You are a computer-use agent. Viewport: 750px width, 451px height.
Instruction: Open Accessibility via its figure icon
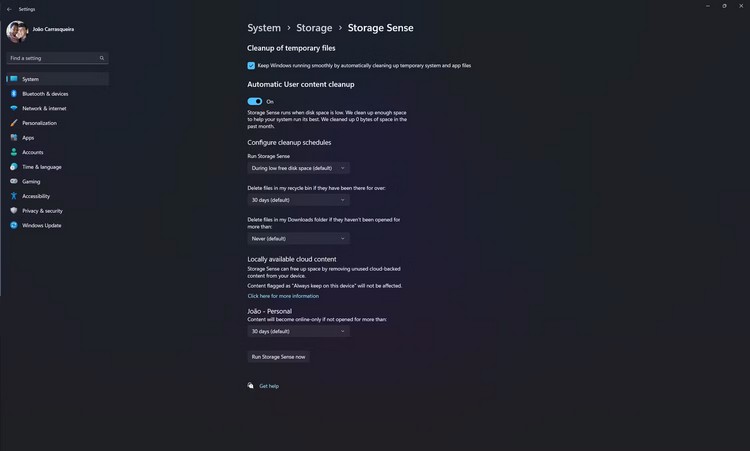pyautogui.click(x=13, y=196)
